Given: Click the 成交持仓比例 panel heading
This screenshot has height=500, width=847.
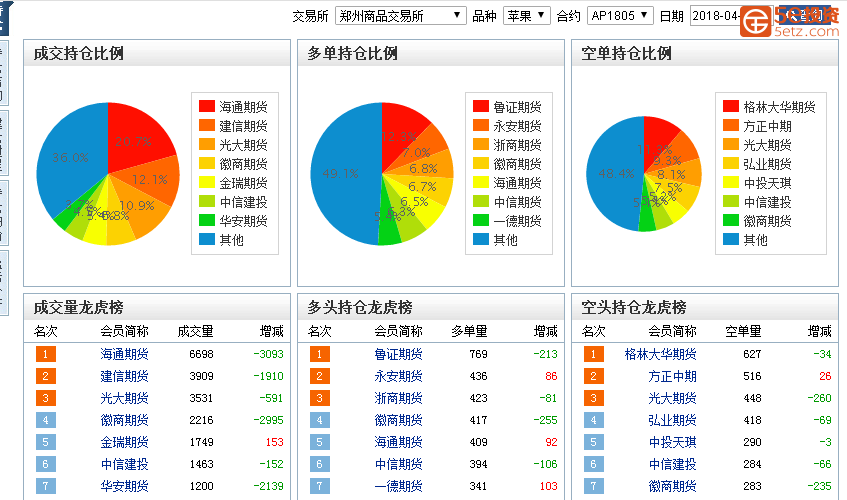Looking at the screenshot, I should [x=78, y=53].
